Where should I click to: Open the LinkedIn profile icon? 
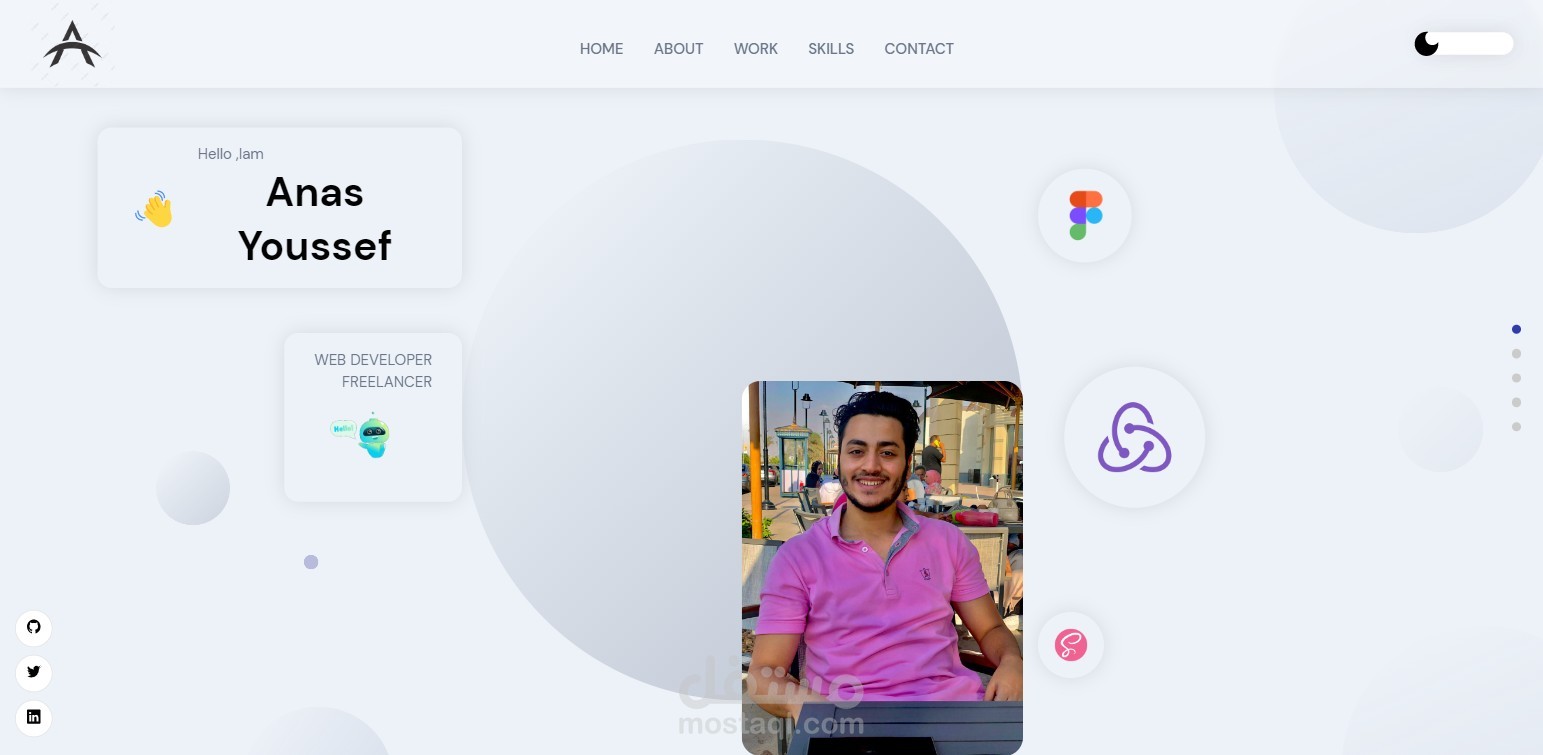coord(34,717)
